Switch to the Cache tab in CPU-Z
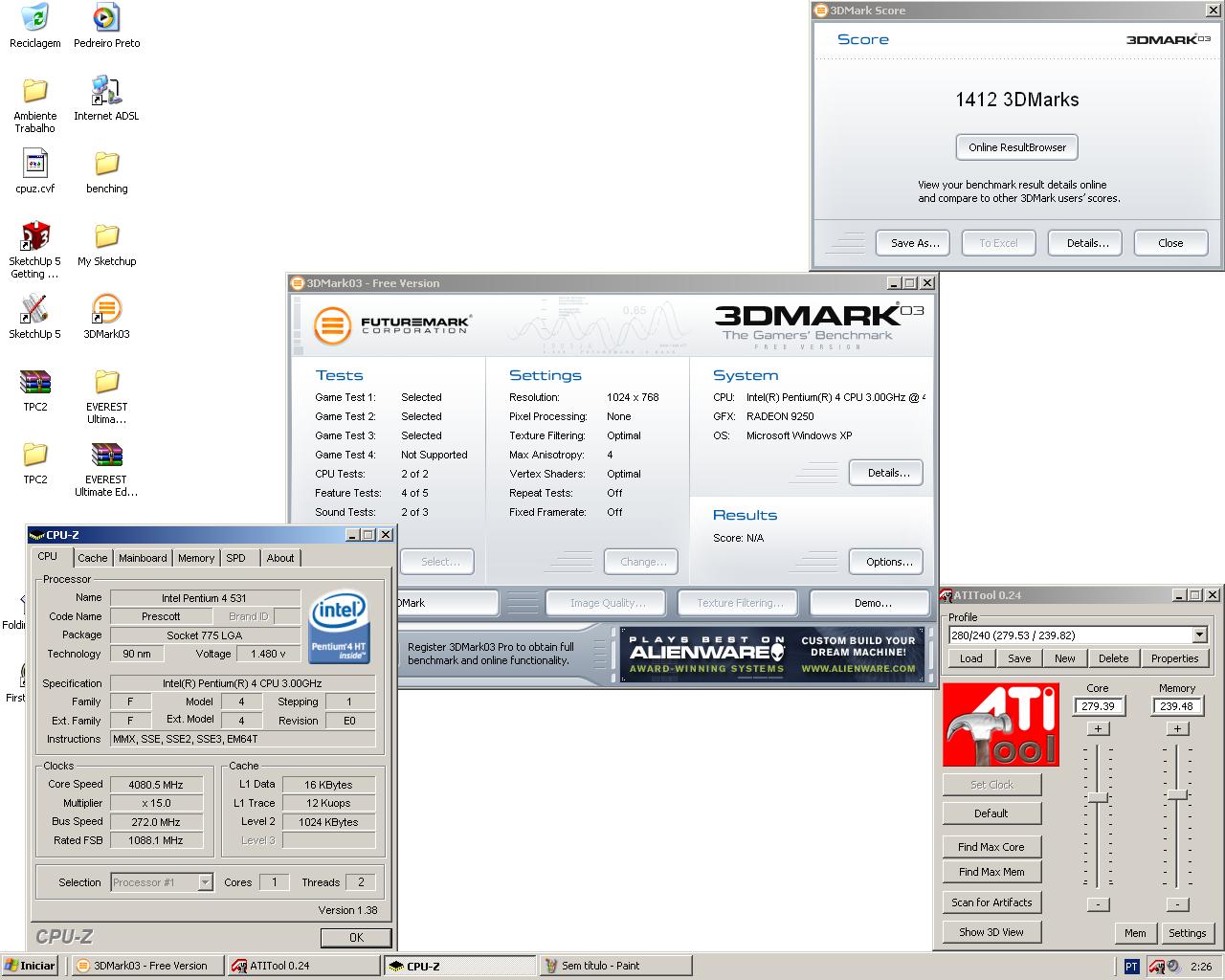 coord(93,558)
